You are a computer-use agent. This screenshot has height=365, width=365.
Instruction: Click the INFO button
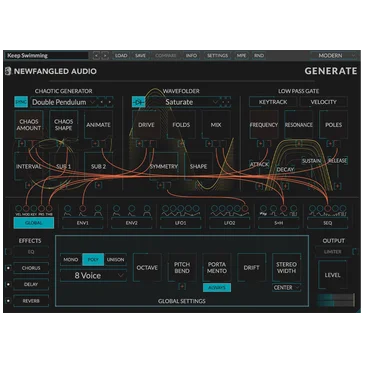pos(191,56)
